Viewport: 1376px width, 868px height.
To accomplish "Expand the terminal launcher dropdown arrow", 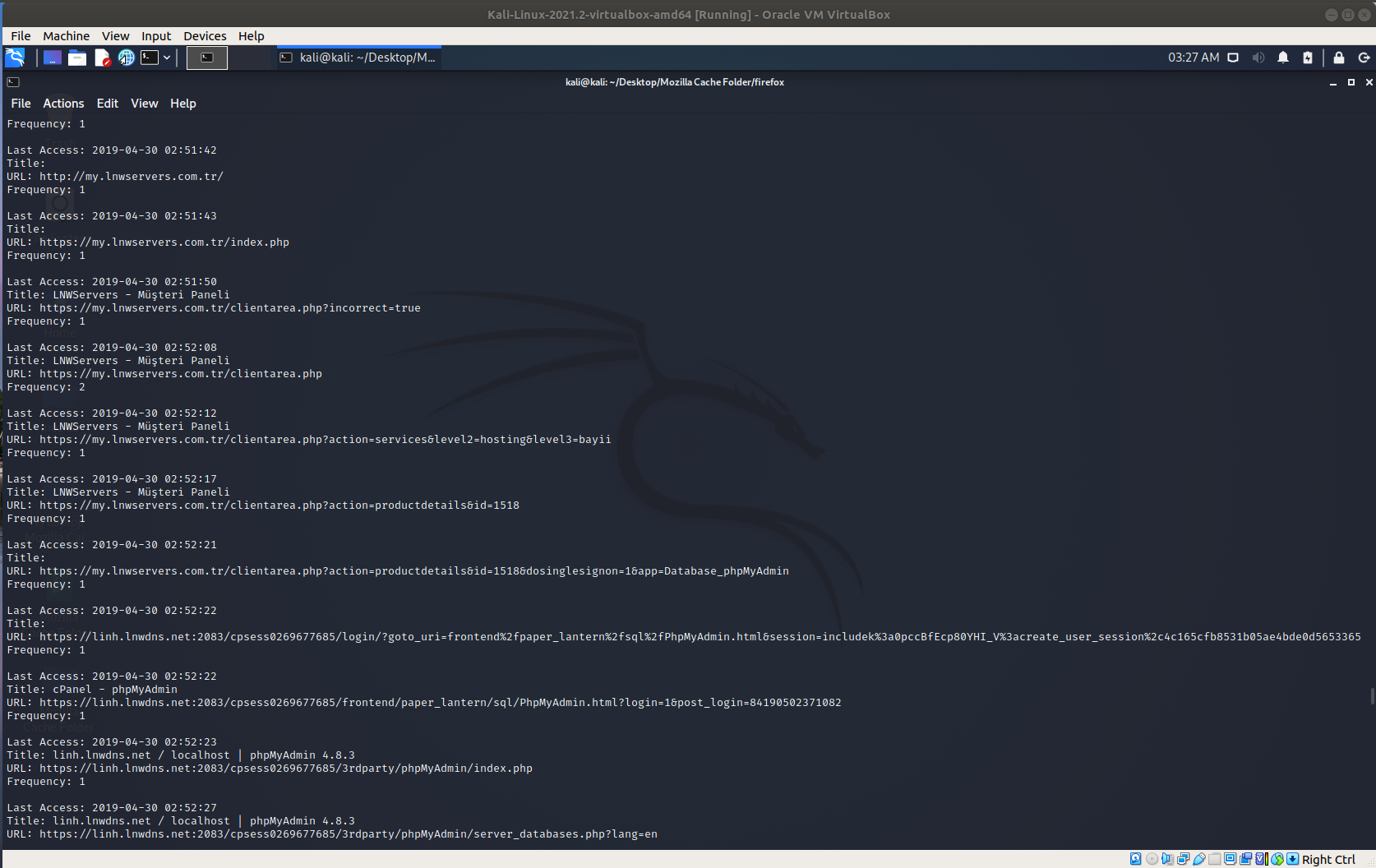I will point(167,58).
